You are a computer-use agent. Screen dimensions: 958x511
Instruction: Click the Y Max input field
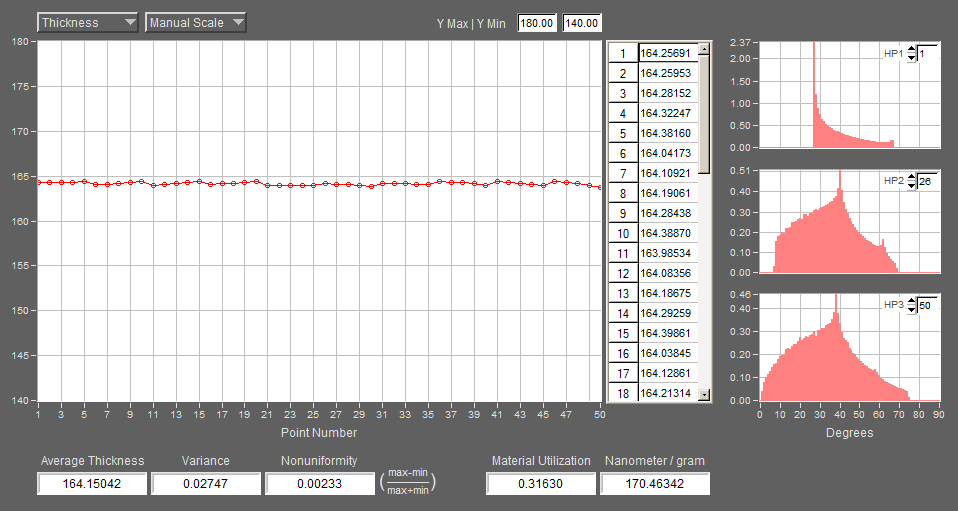tap(537, 22)
